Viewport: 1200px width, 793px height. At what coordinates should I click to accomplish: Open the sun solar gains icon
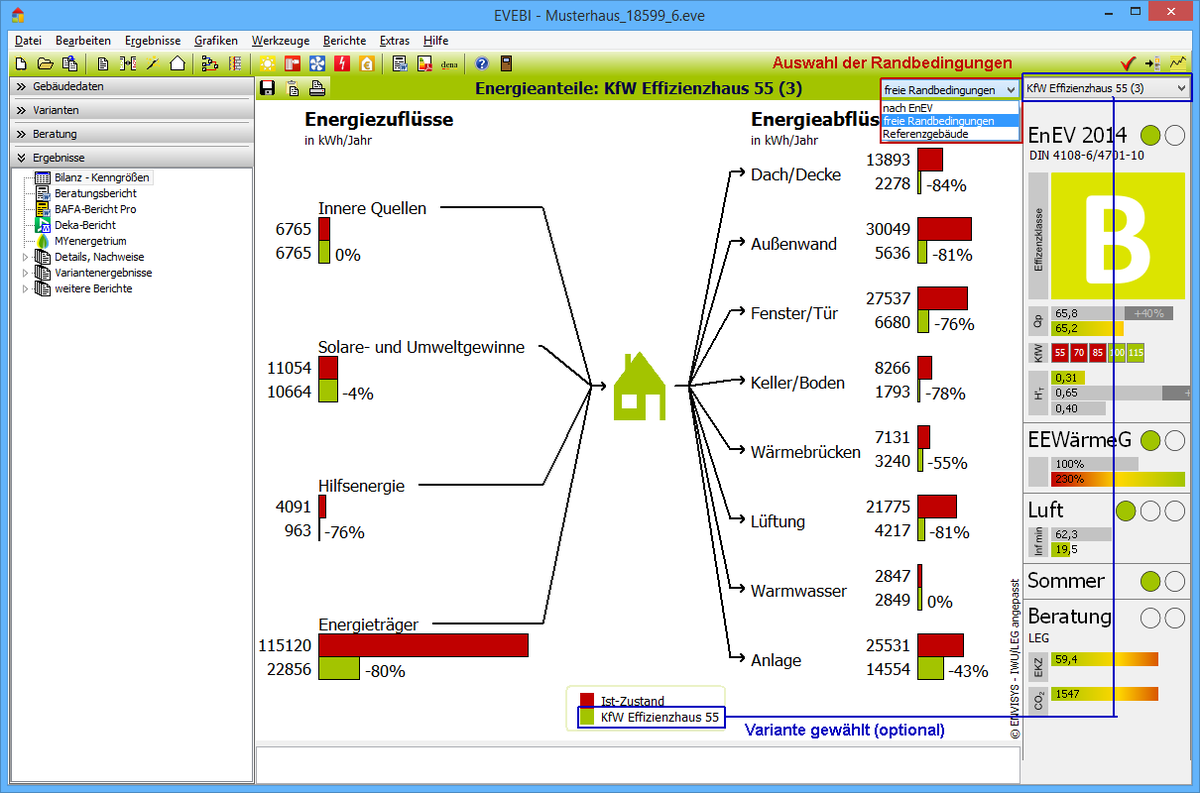(267, 63)
